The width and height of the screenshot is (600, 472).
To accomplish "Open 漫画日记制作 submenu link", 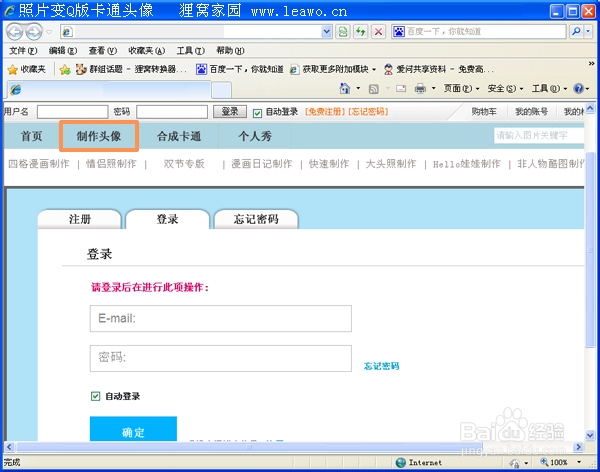I will click(x=262, y=164).
